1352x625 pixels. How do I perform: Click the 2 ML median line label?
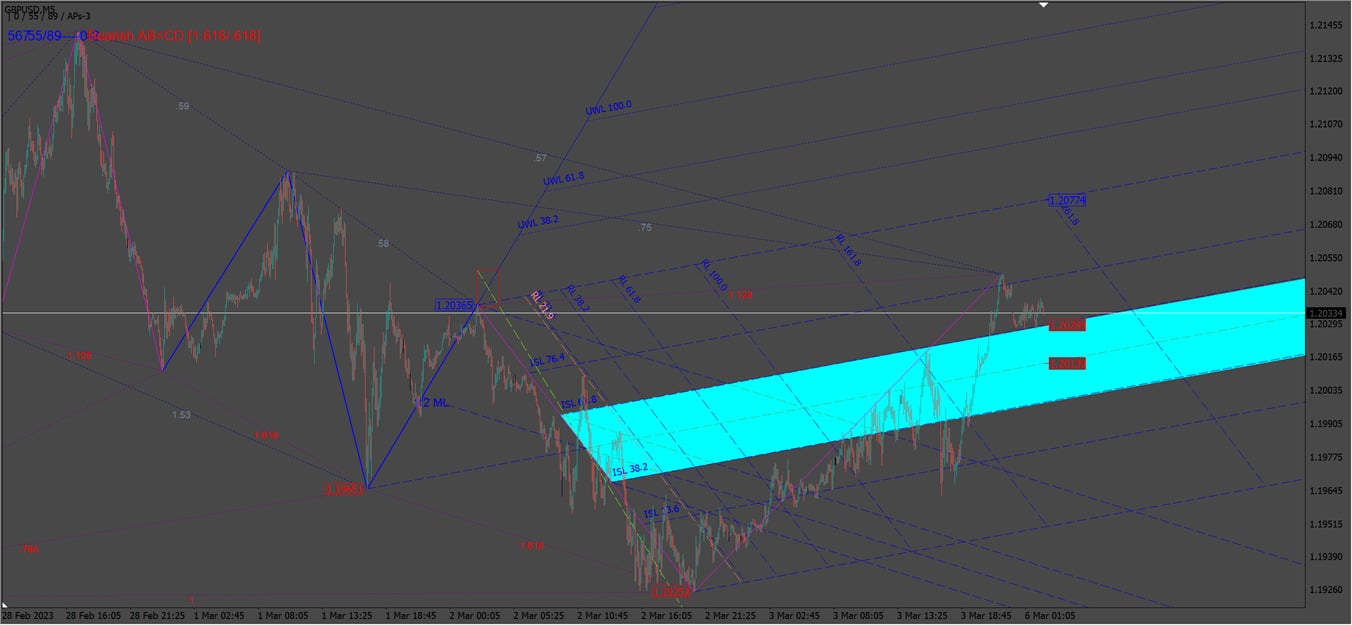pos(435,402)
